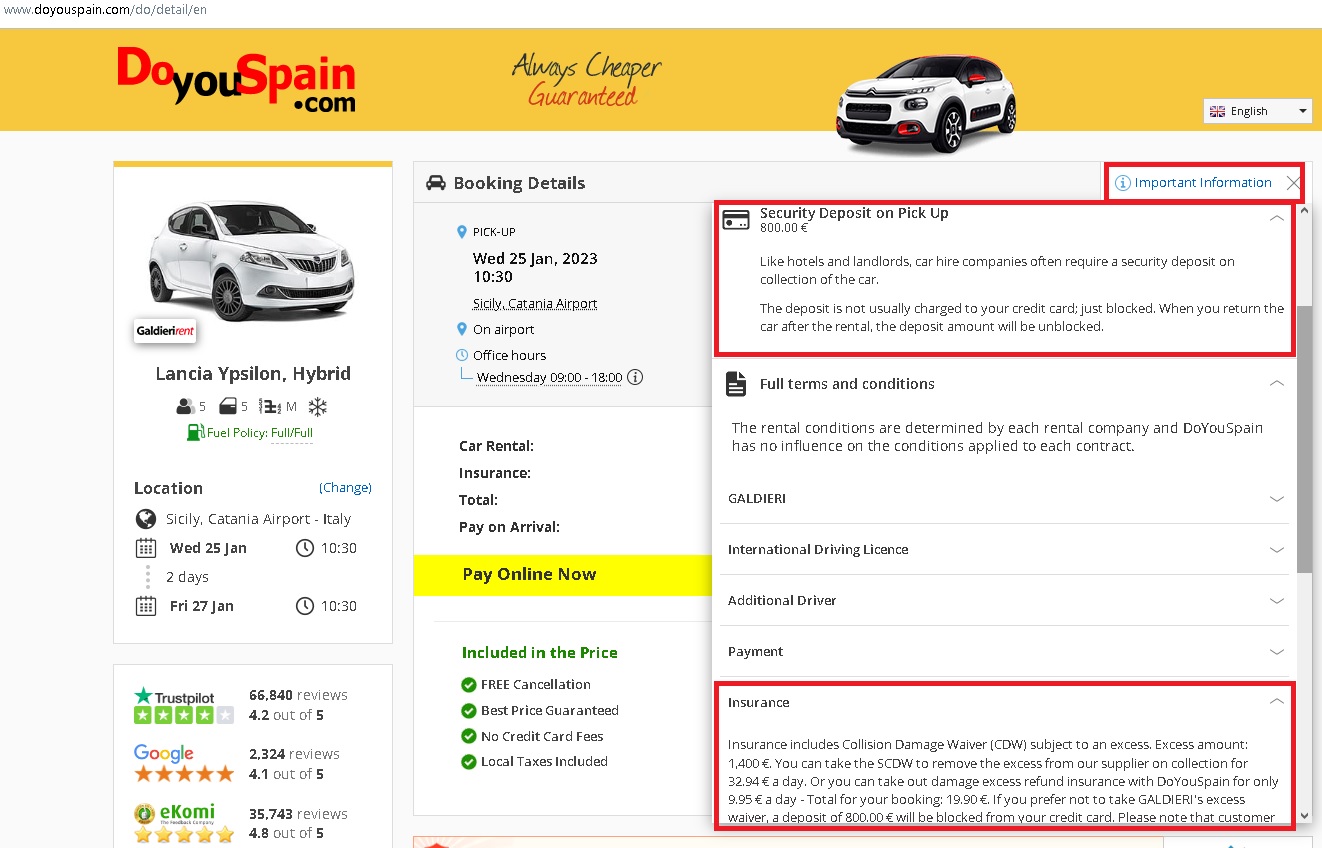Click the credit card icon for Security Deposit
This screenshot has height=848, width=1322.
pos(736,220)
